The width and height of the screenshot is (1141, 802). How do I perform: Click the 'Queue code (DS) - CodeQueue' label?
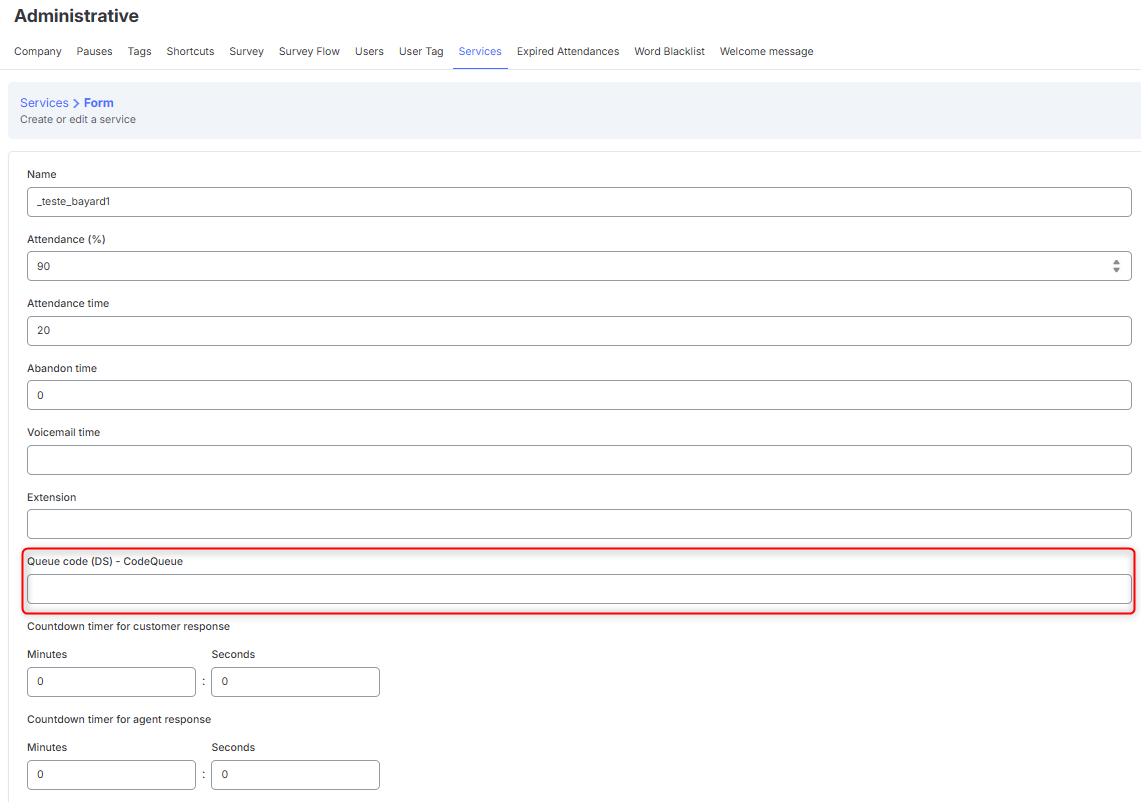[x=105, y=561]
